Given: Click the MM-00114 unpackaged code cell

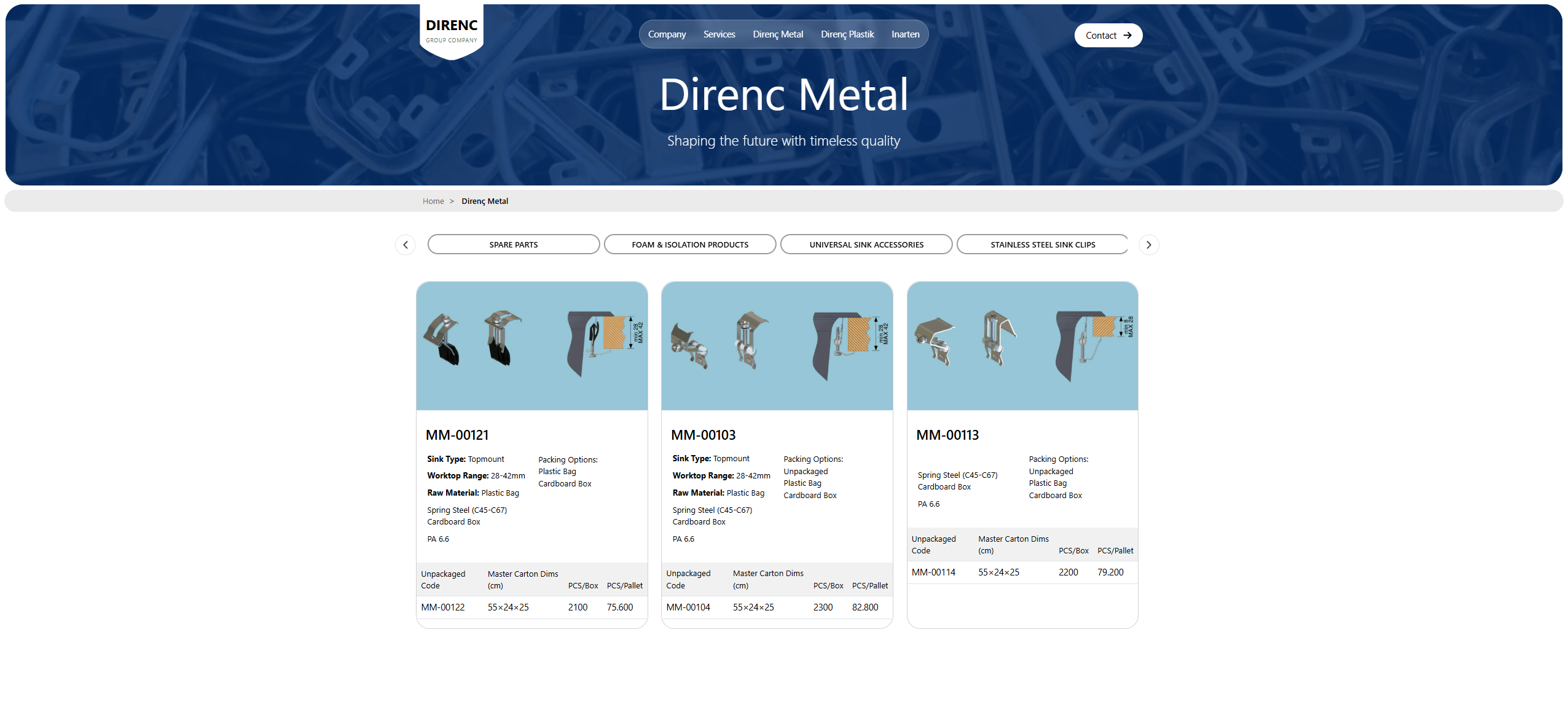Looking at the screenshot, I should (x=933, y=572).
